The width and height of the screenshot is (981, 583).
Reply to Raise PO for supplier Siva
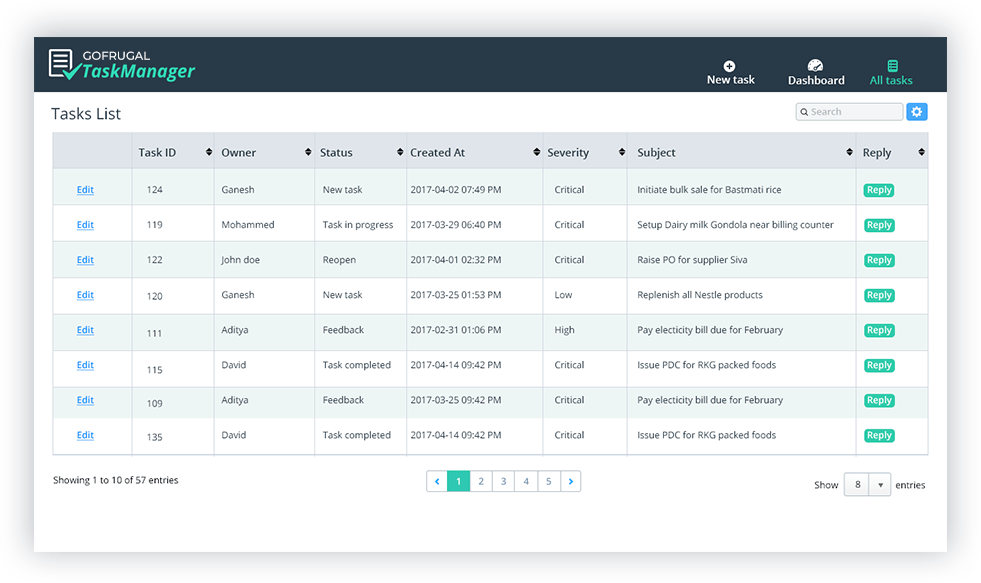tap(879, 260)
